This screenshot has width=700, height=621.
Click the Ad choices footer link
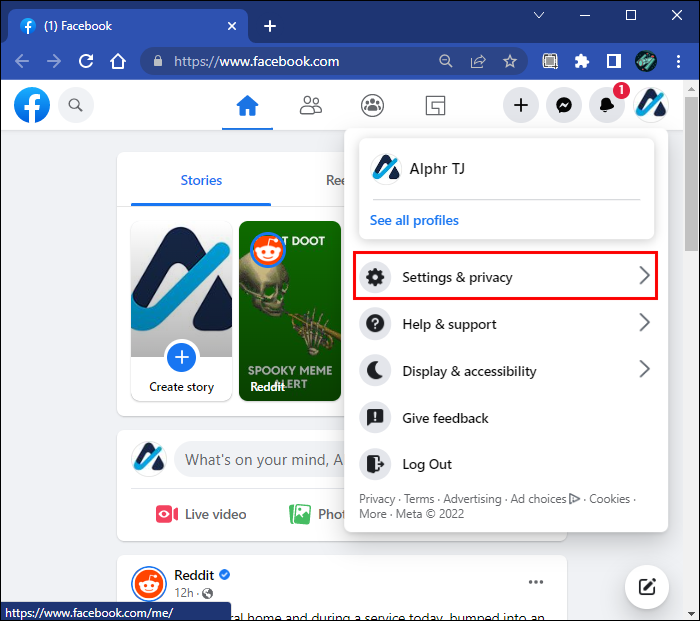545,499
